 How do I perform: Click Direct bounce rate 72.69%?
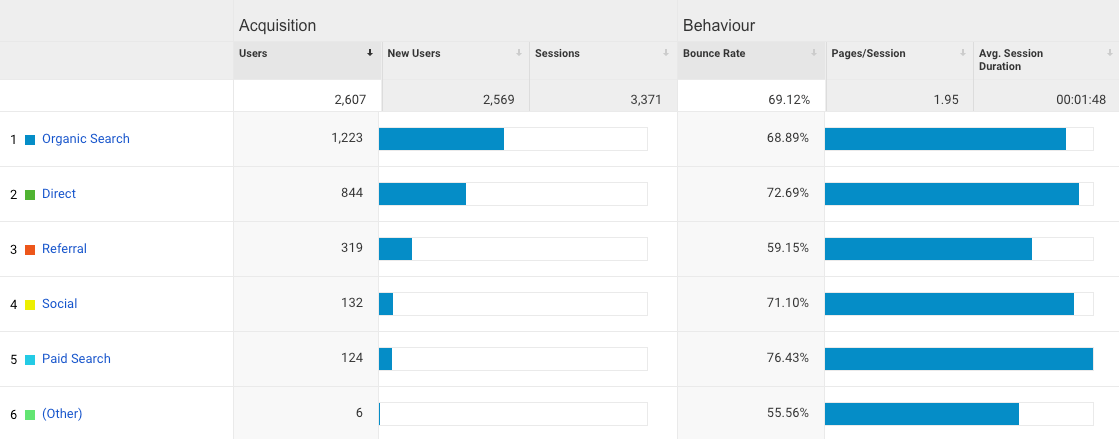pos(788,193)
